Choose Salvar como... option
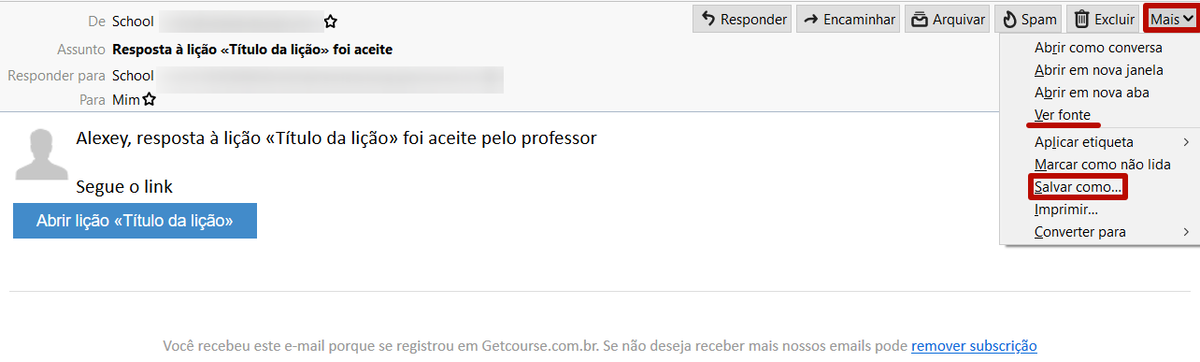 1078,186
